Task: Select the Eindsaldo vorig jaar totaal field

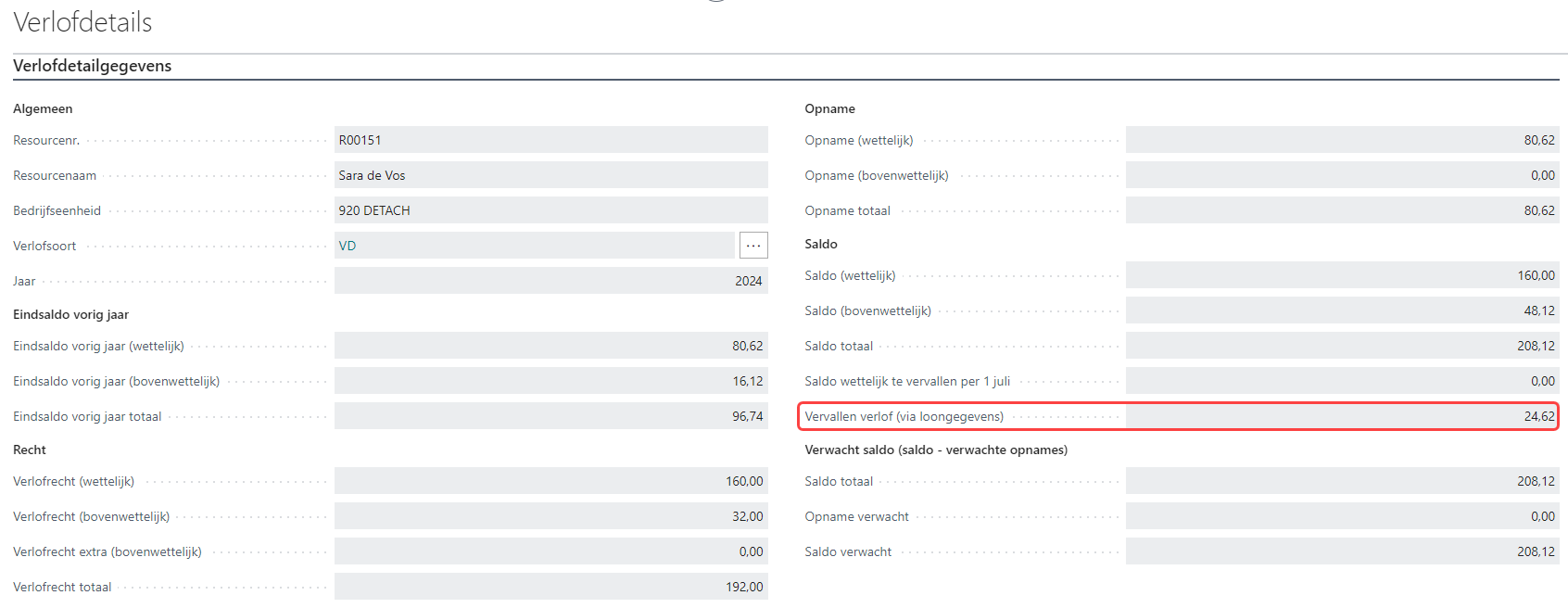Action: coord(550,416)
